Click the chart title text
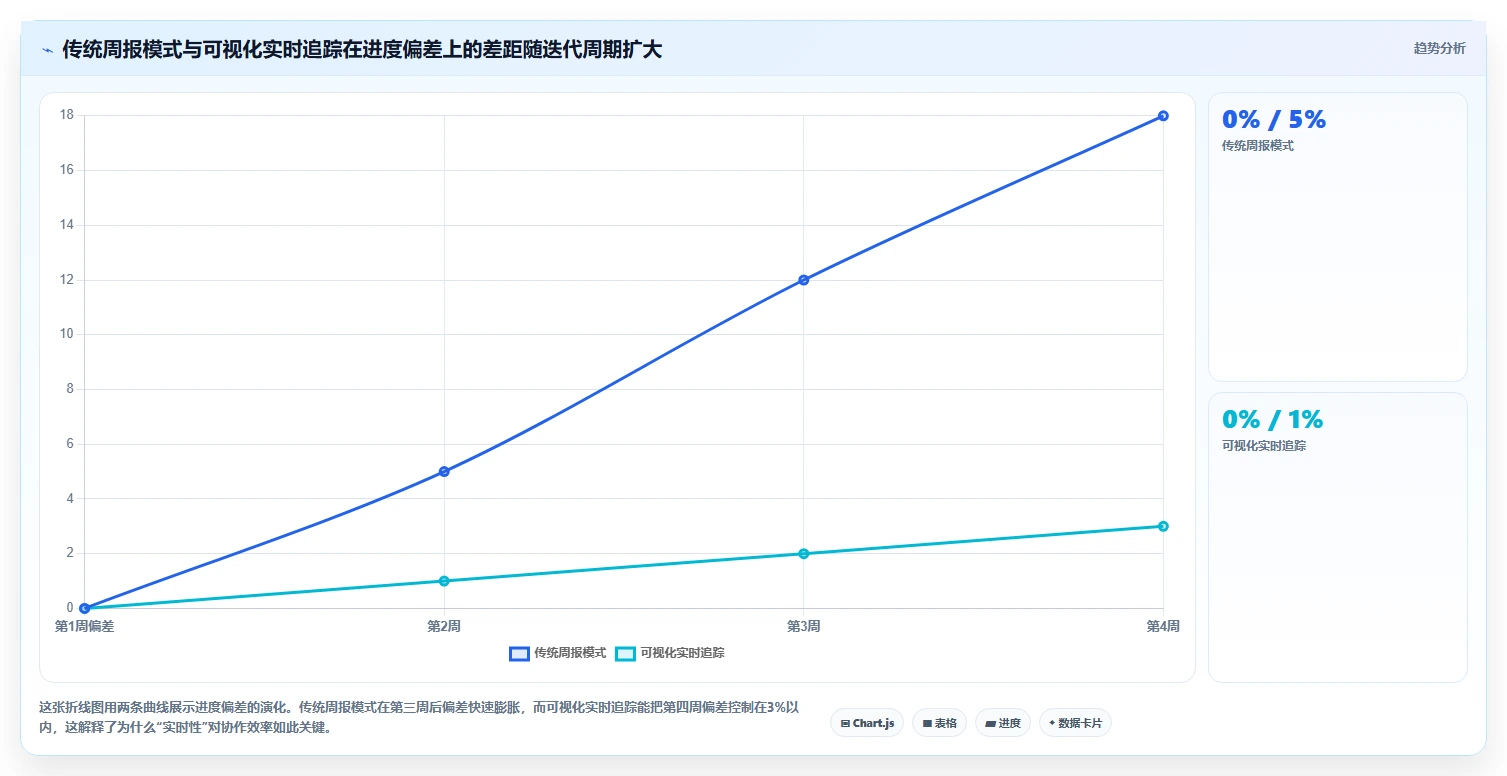The width and height of the screenshot is (1507, 776). 362,49
